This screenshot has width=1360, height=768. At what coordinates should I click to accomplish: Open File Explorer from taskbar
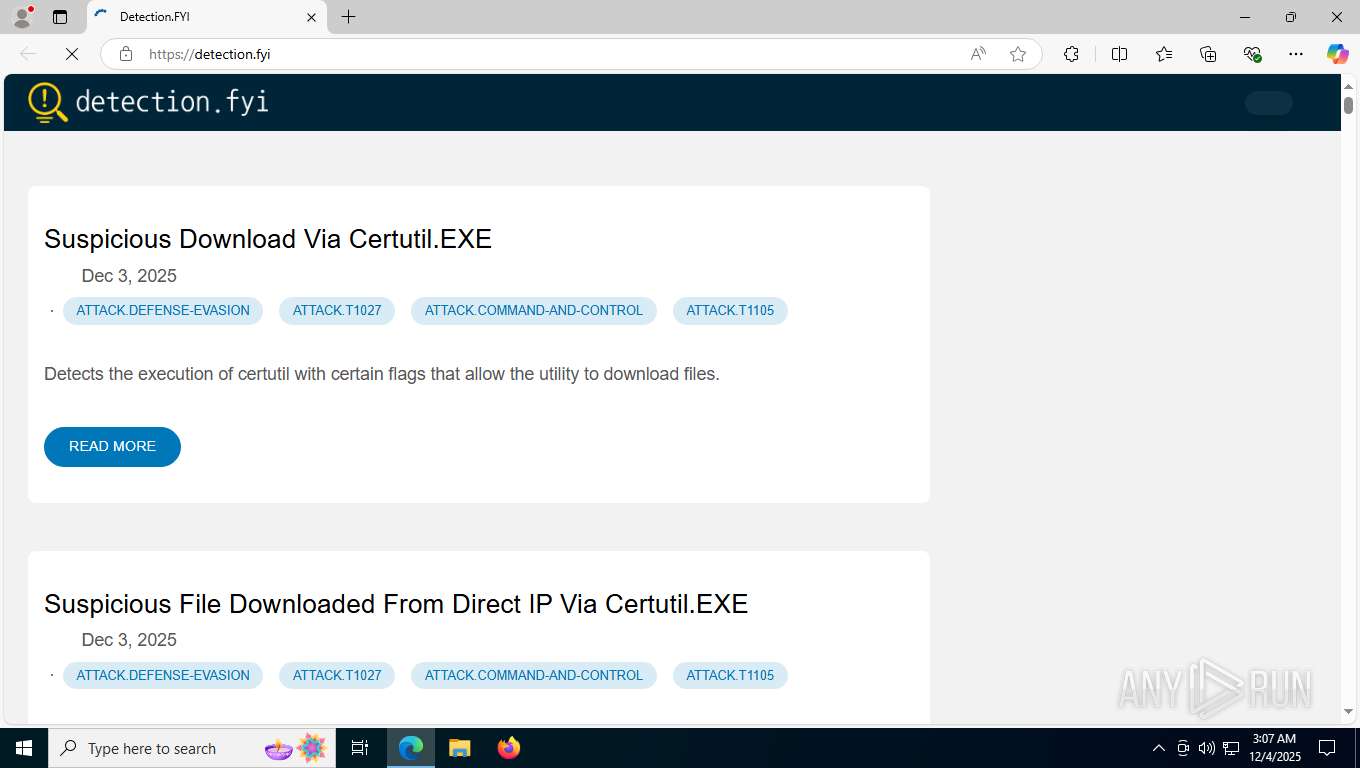click(459, 748)
